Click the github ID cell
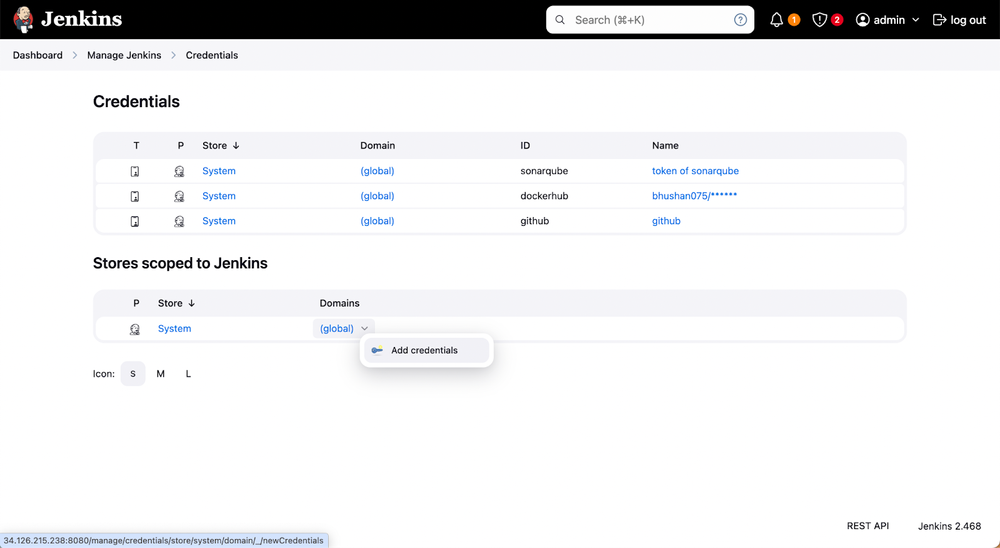The image size is (1000, 548). tap(534, 221)
